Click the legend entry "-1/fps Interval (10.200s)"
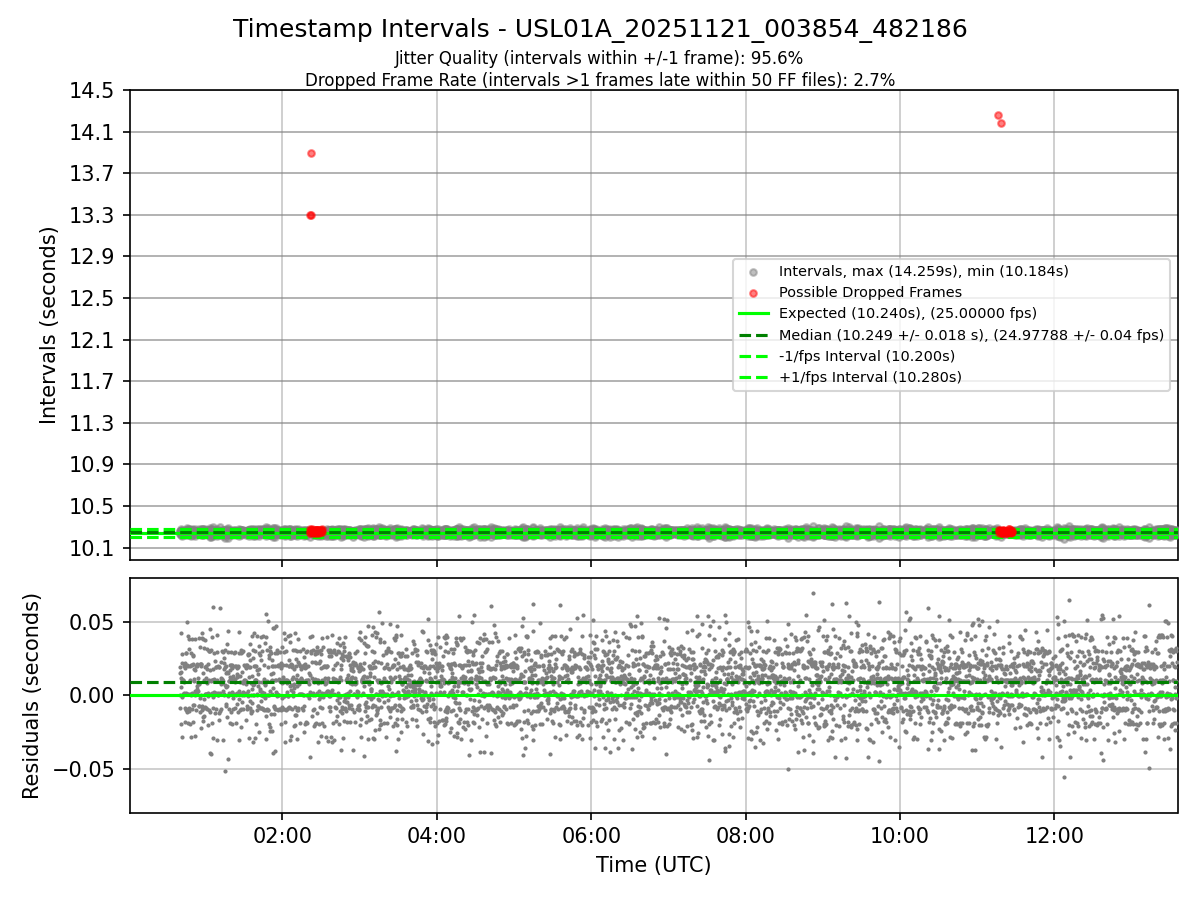The width and height of the screenshot is (1200, 900). (867, 356)
